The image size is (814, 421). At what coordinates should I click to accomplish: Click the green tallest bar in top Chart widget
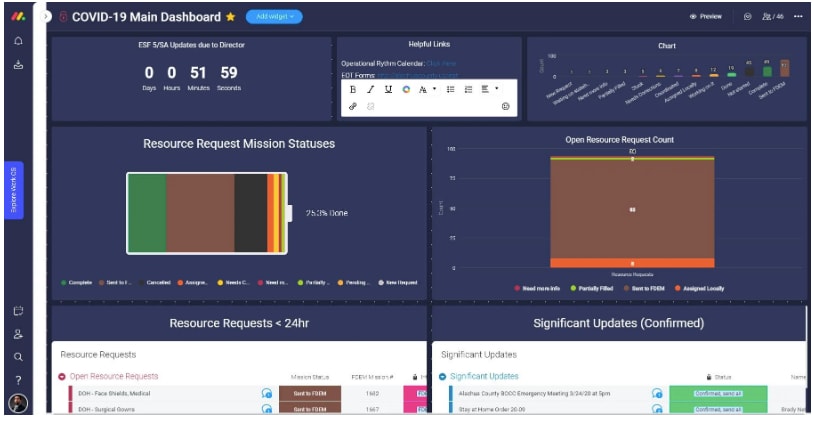767,71
